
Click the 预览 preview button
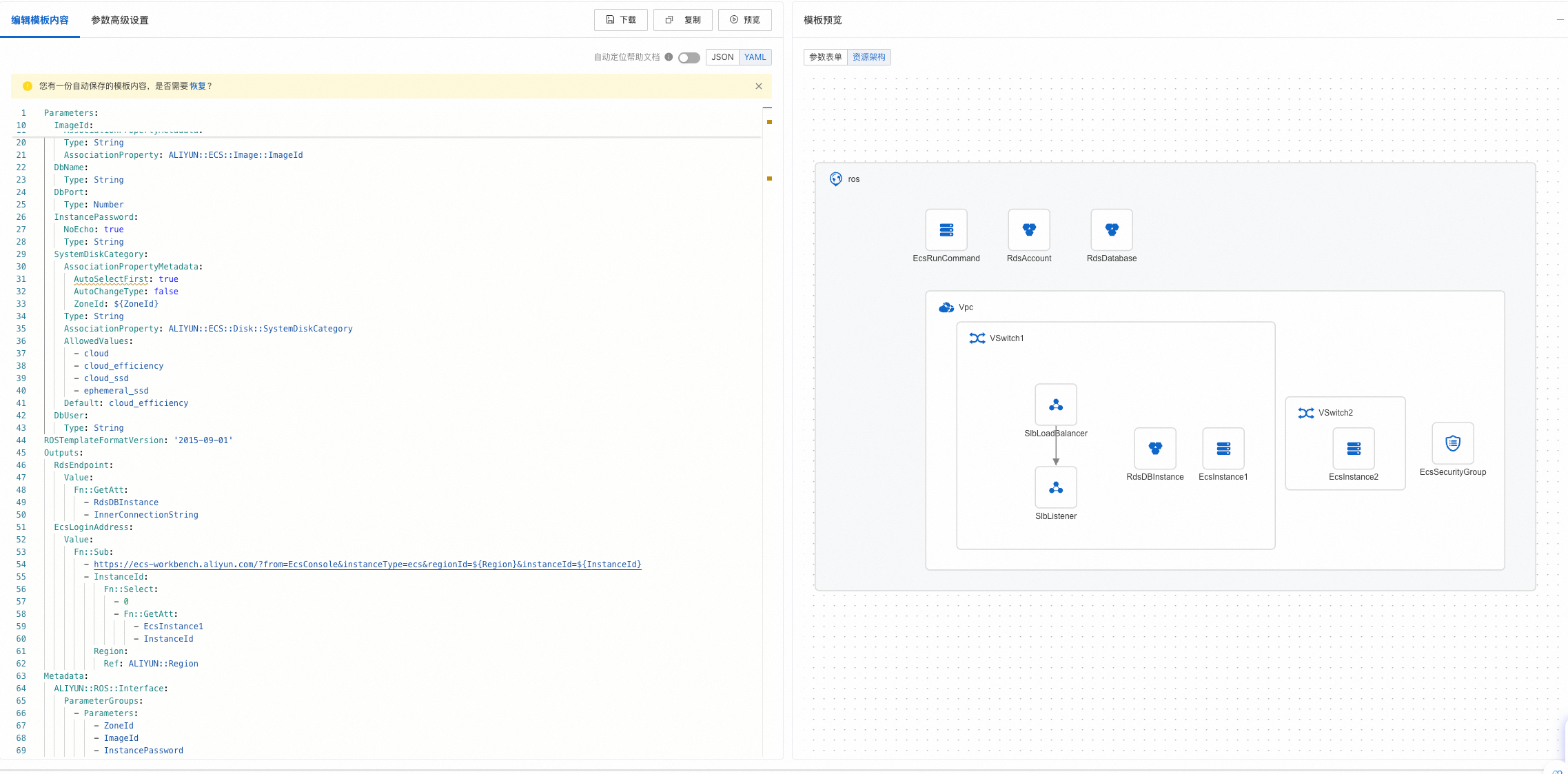point(744,20)
